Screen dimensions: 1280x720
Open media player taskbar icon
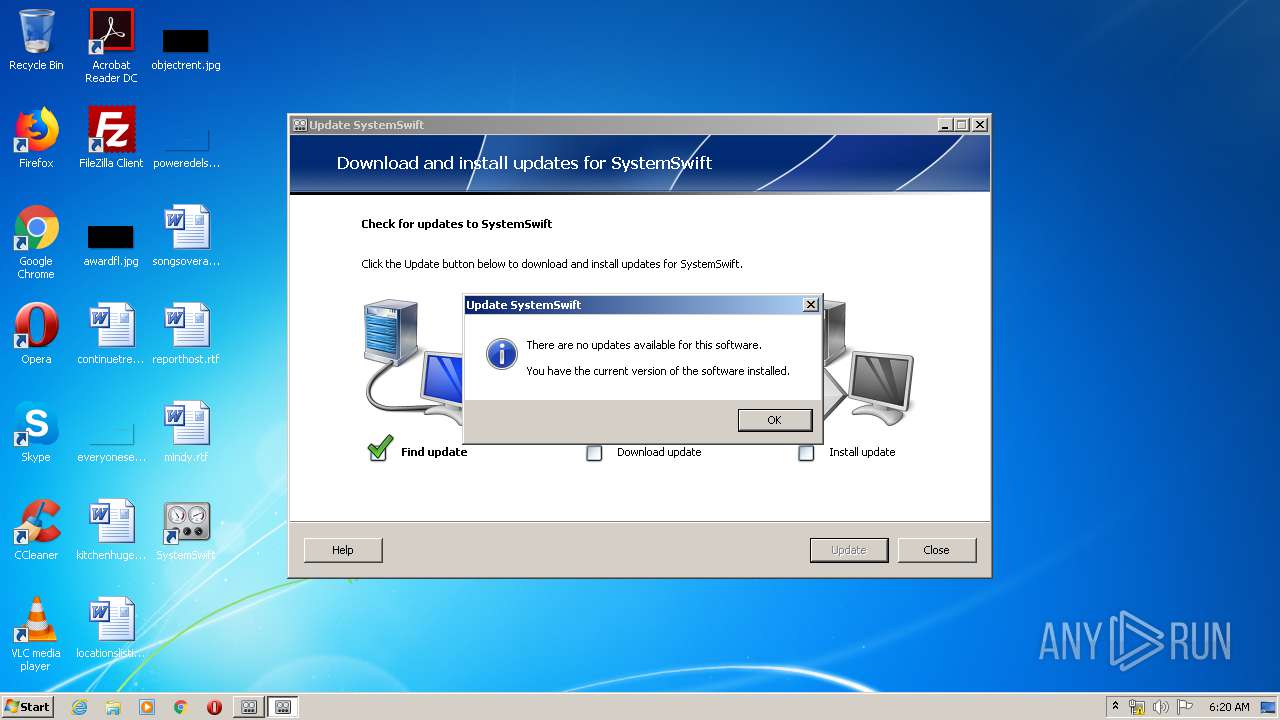[147, 707]
